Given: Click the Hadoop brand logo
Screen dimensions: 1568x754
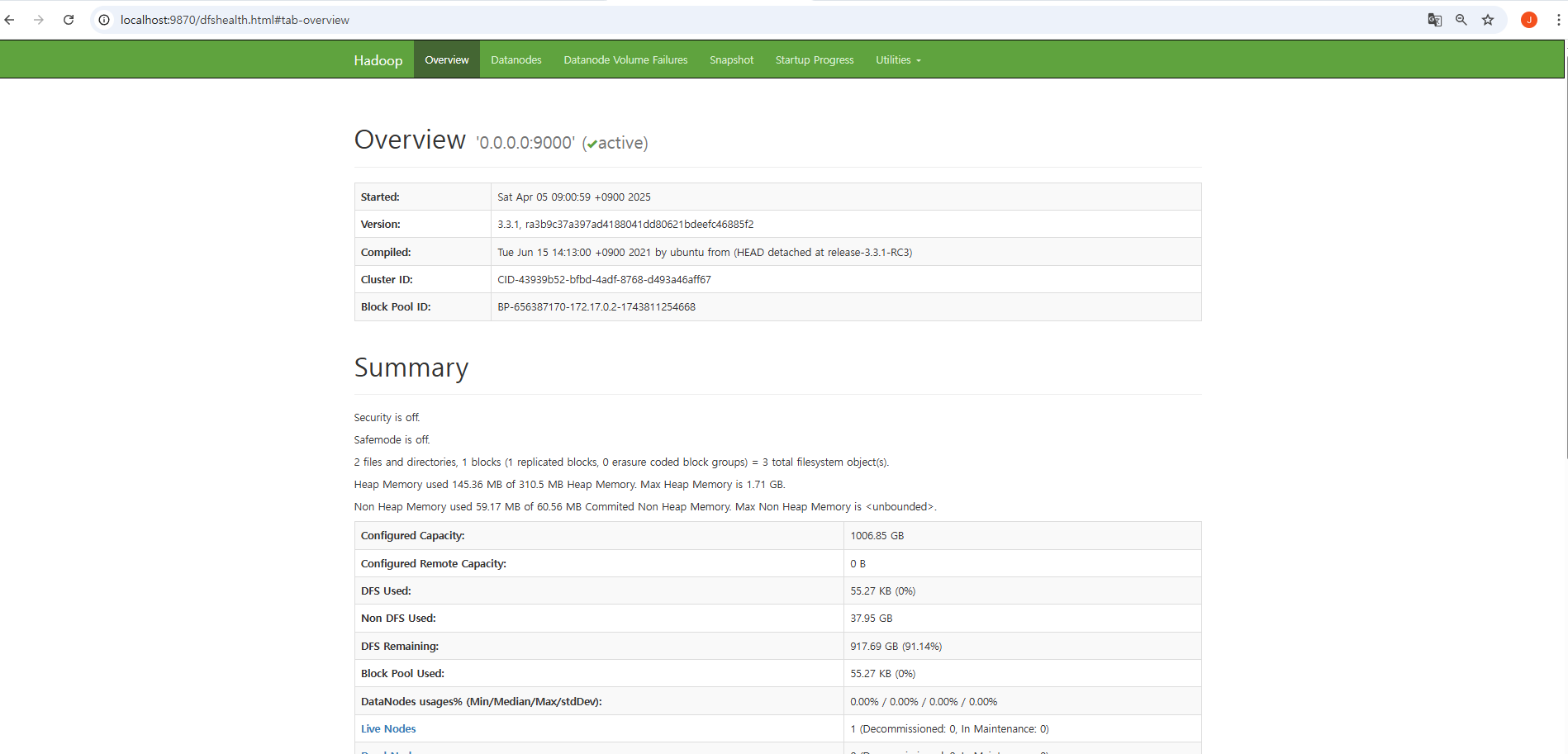Looking at the screenshot, I should pos(378,60).
